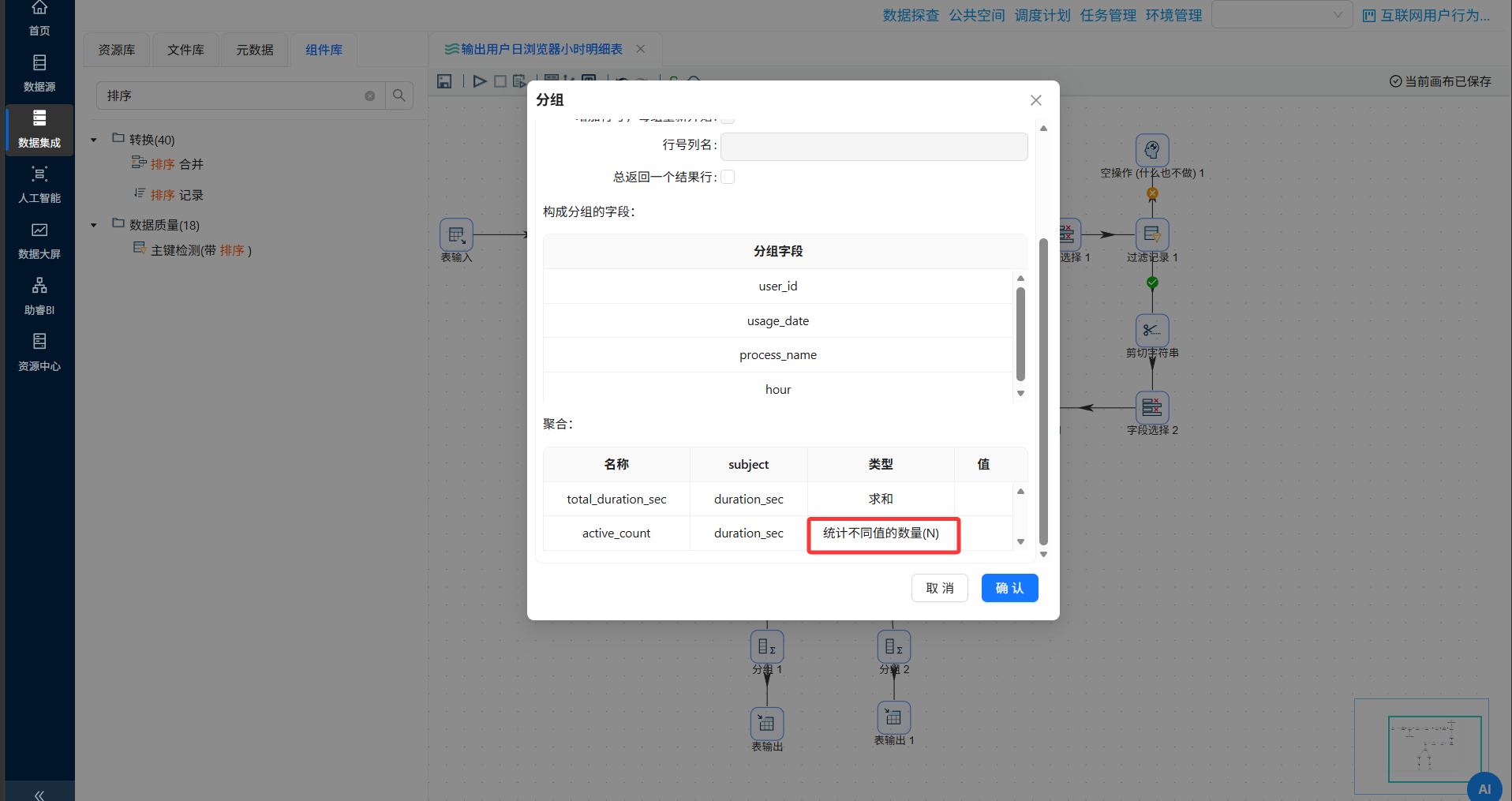Select the usage_date group field row
This screenshot has width=1512, height=801.
click(x=778, y=320)
